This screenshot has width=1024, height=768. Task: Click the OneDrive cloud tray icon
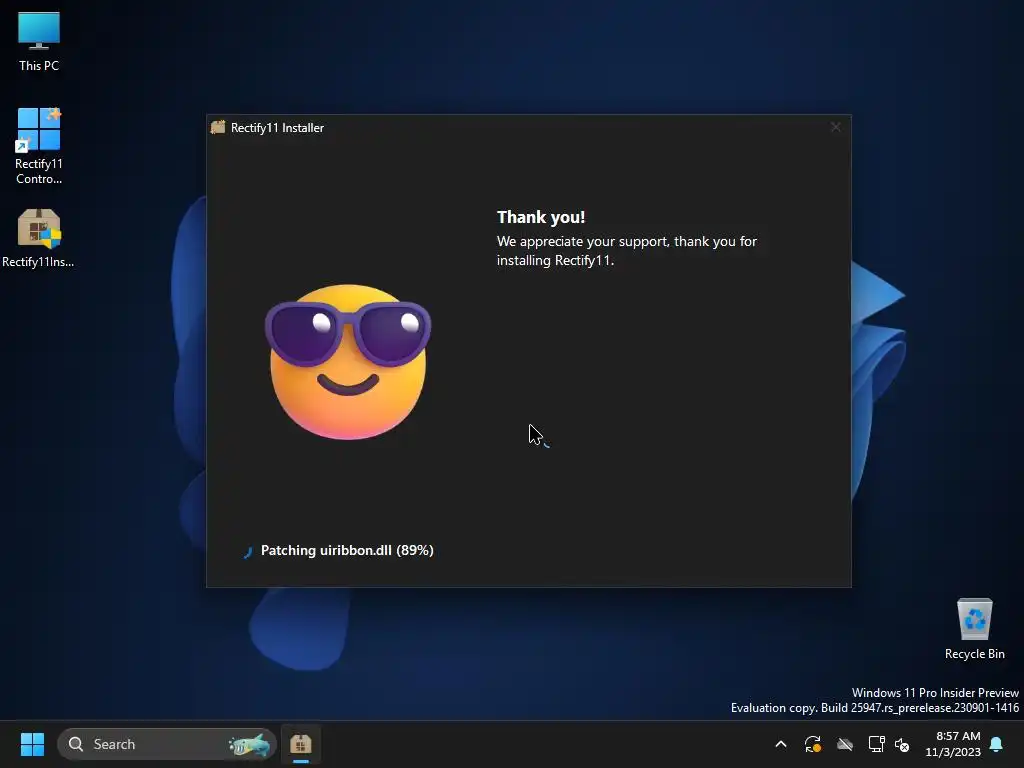click(x=844, y=744)
